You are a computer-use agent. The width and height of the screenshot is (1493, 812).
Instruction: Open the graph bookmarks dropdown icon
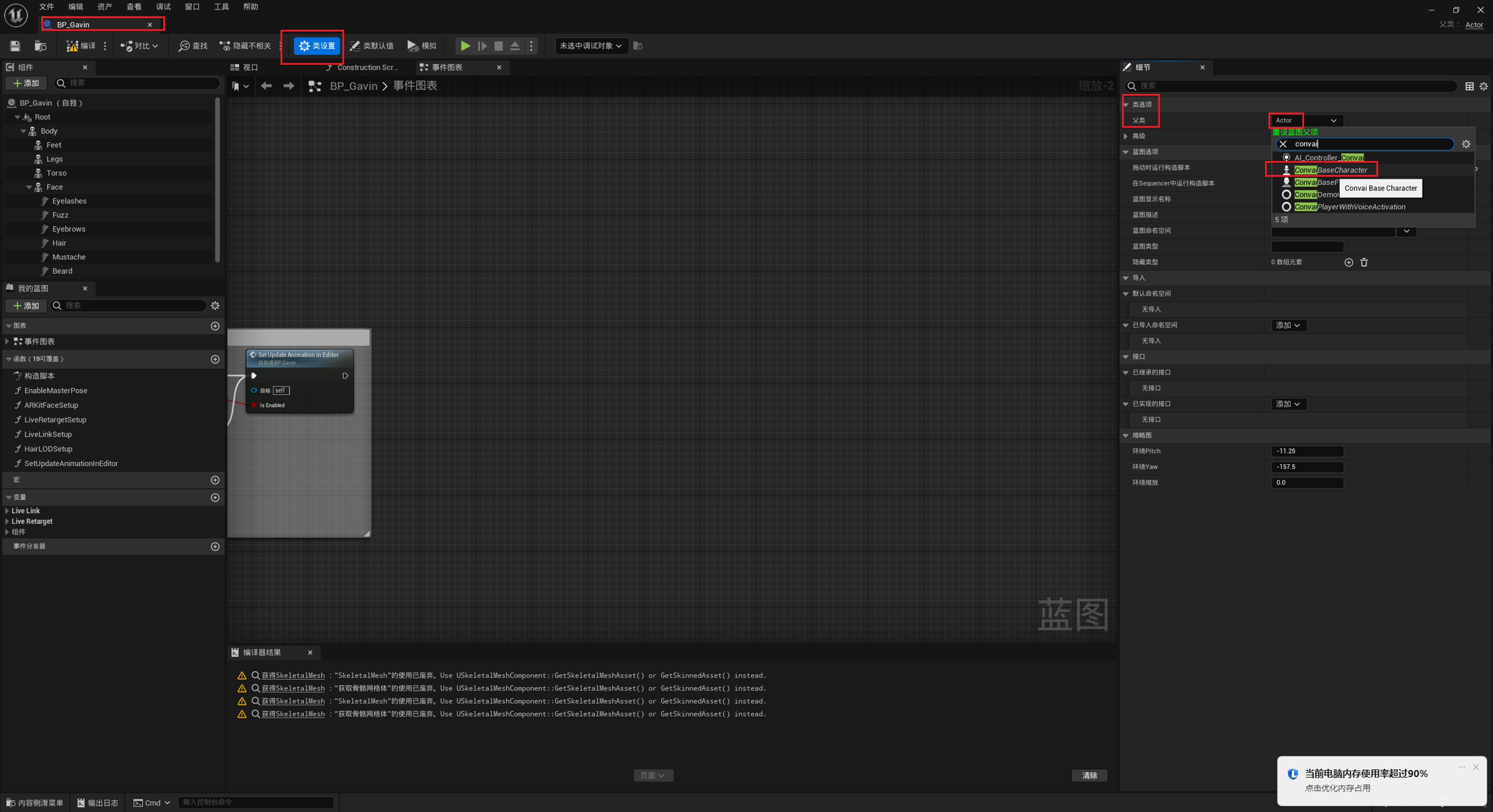coord(240,86)
